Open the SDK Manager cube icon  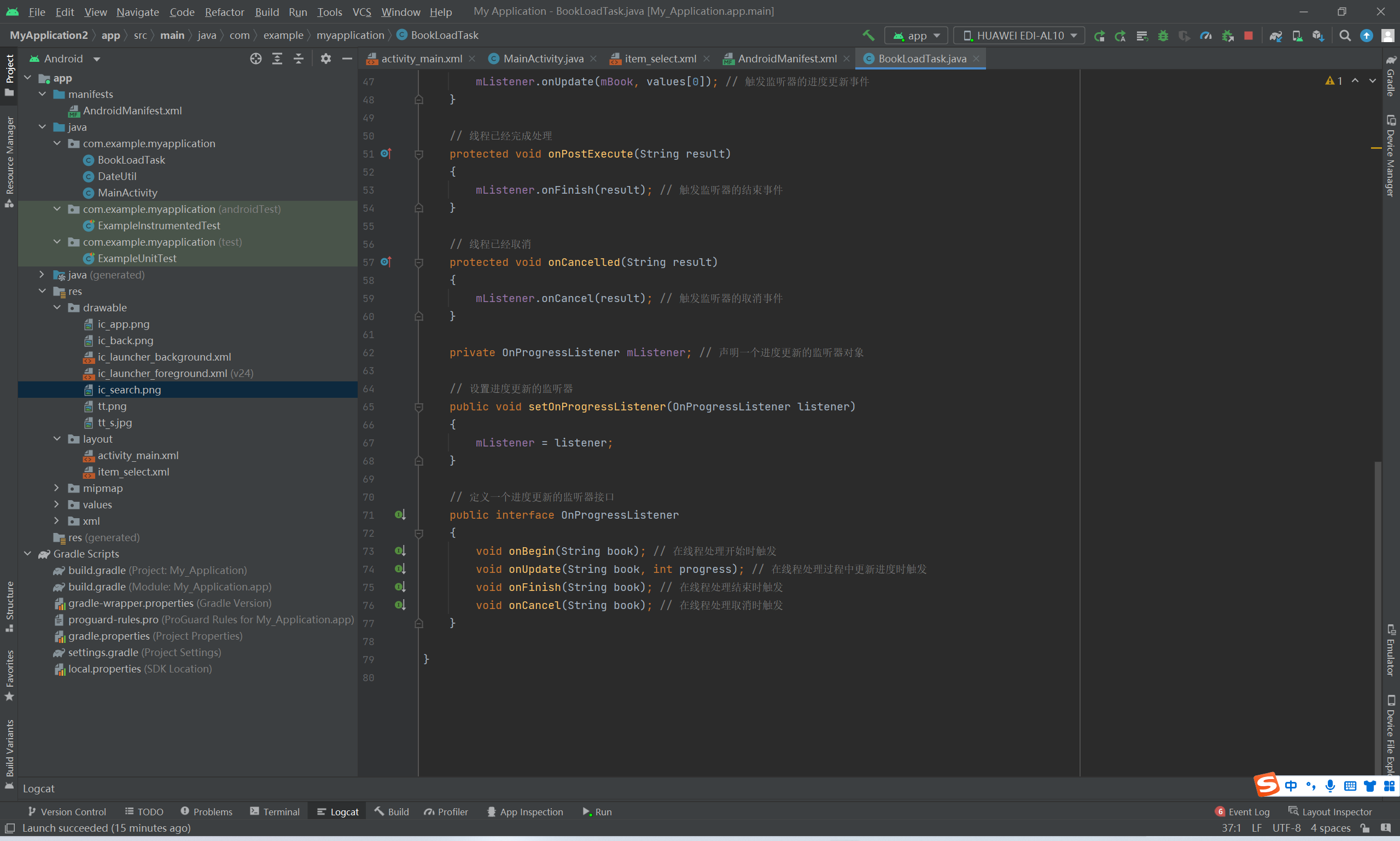tap(1318, 36)
